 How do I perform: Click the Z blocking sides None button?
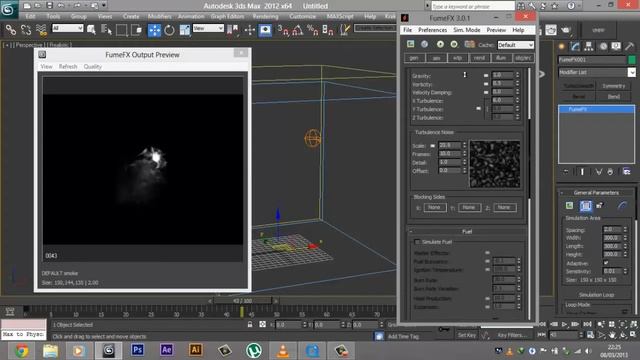click(x=504, y=207)
